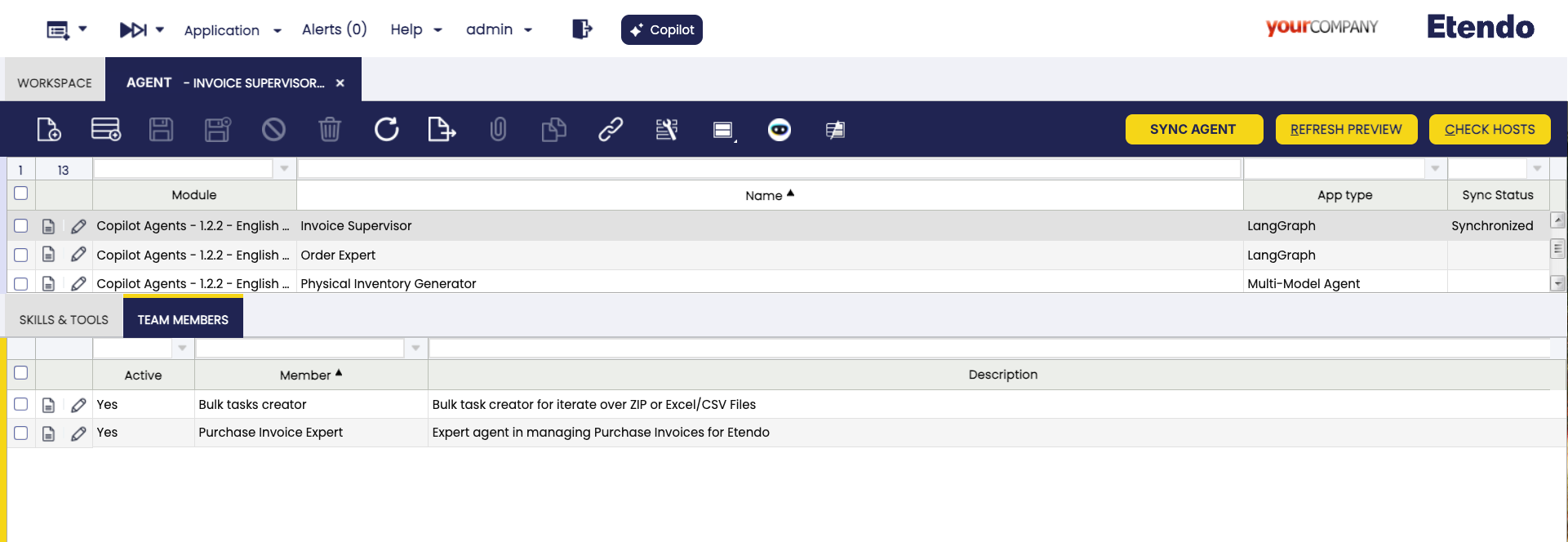1568x542 pixels.
Task: Click the CHECK HOSTS button
Action: pos(1490,129)
